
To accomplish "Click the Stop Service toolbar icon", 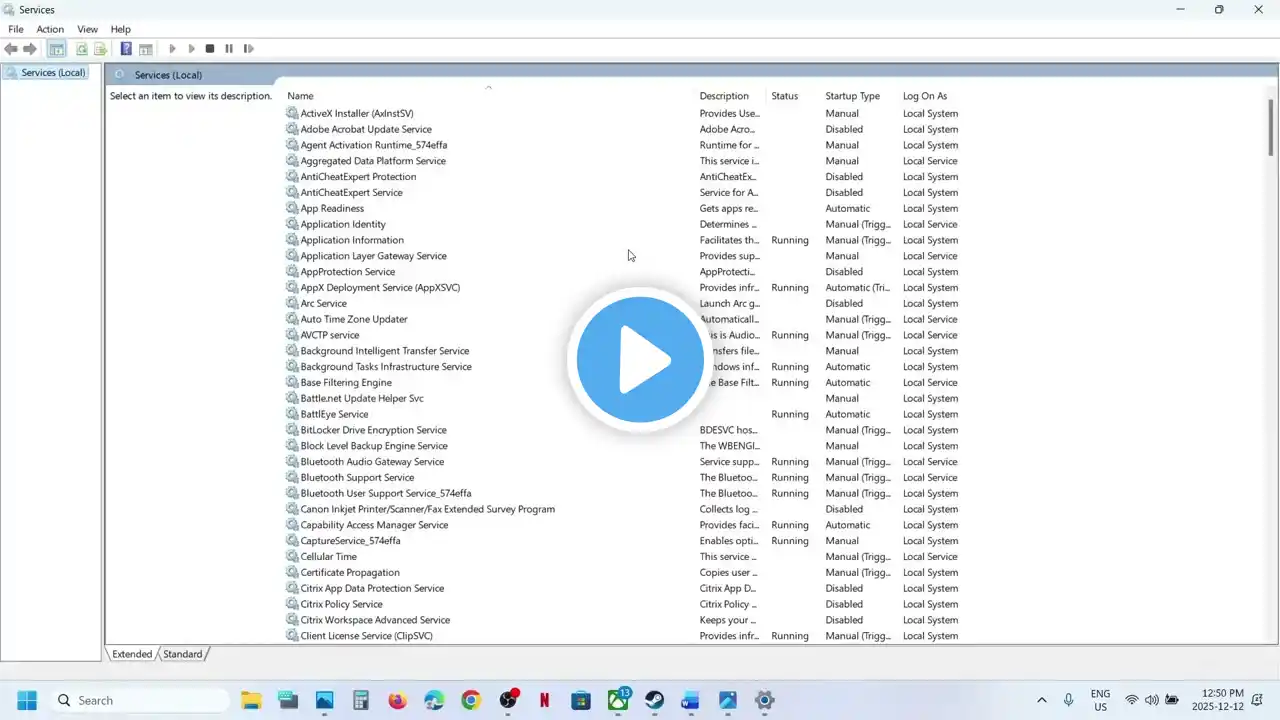I will click(x=210, y=49).
